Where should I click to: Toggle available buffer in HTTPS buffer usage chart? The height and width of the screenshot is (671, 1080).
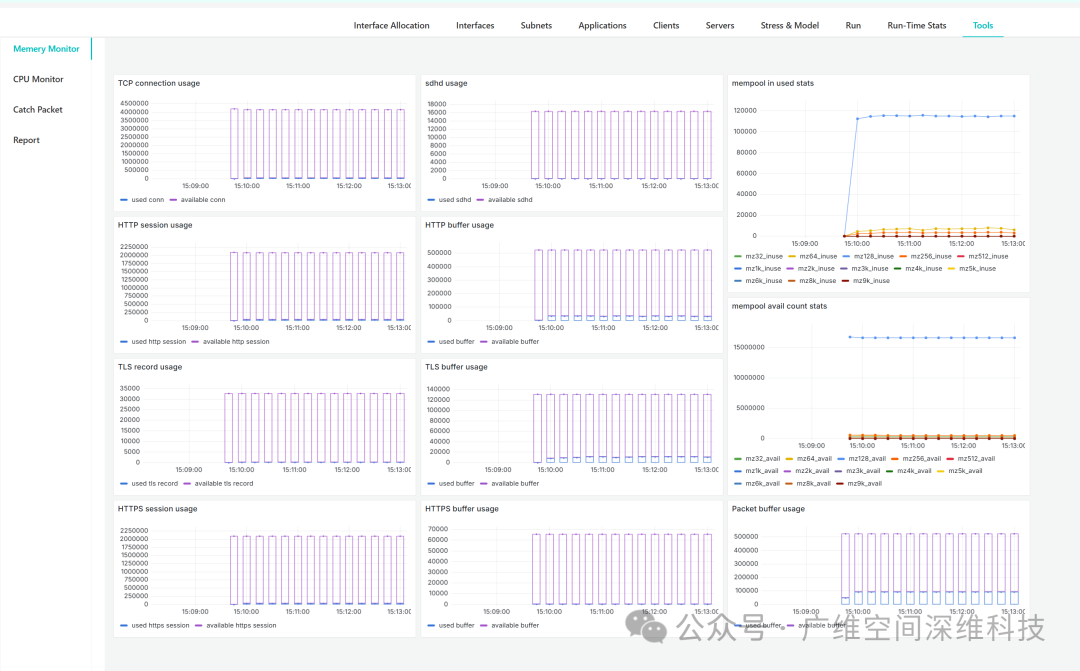[510, 626]
